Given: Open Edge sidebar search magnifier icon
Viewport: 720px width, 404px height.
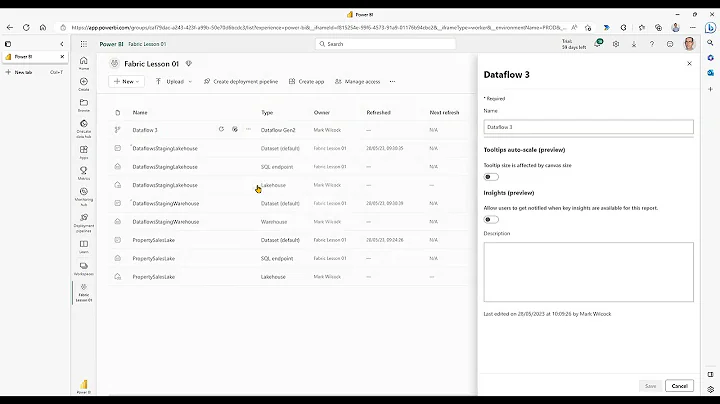Looking at the screenshot, I should coord(710,43).
